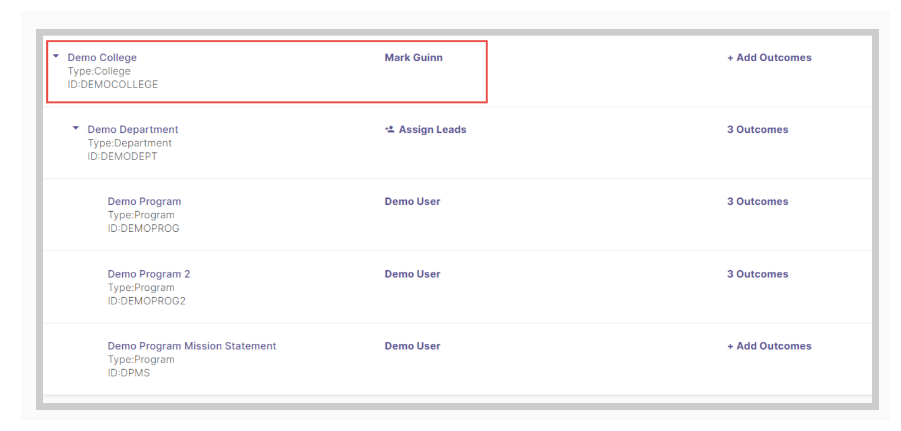Image resolution: width=901 pixels, height=431 pixels.
Task: Select the ID:DEMOPROG text
Action: [144, 228]
